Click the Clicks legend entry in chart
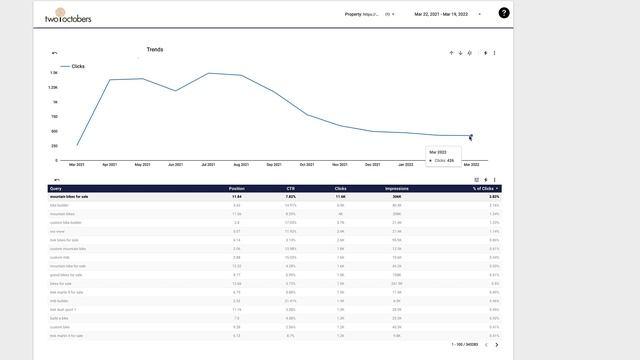The width and height of the screenshot is (640, 360). (73, 66)
